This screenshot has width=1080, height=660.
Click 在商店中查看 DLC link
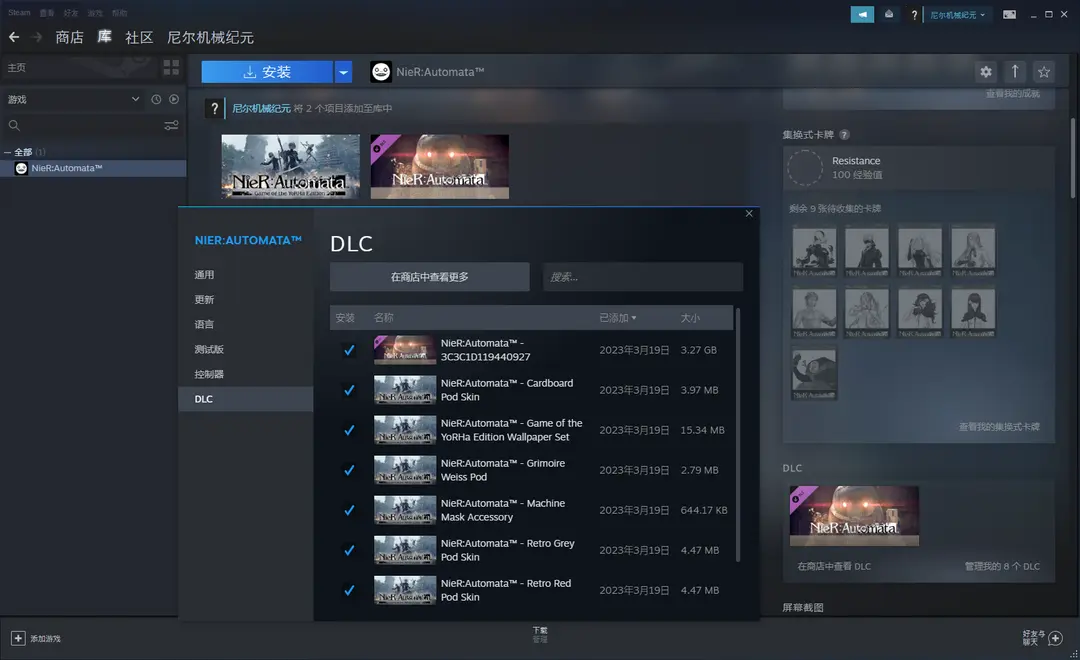(x=833, y=566)
